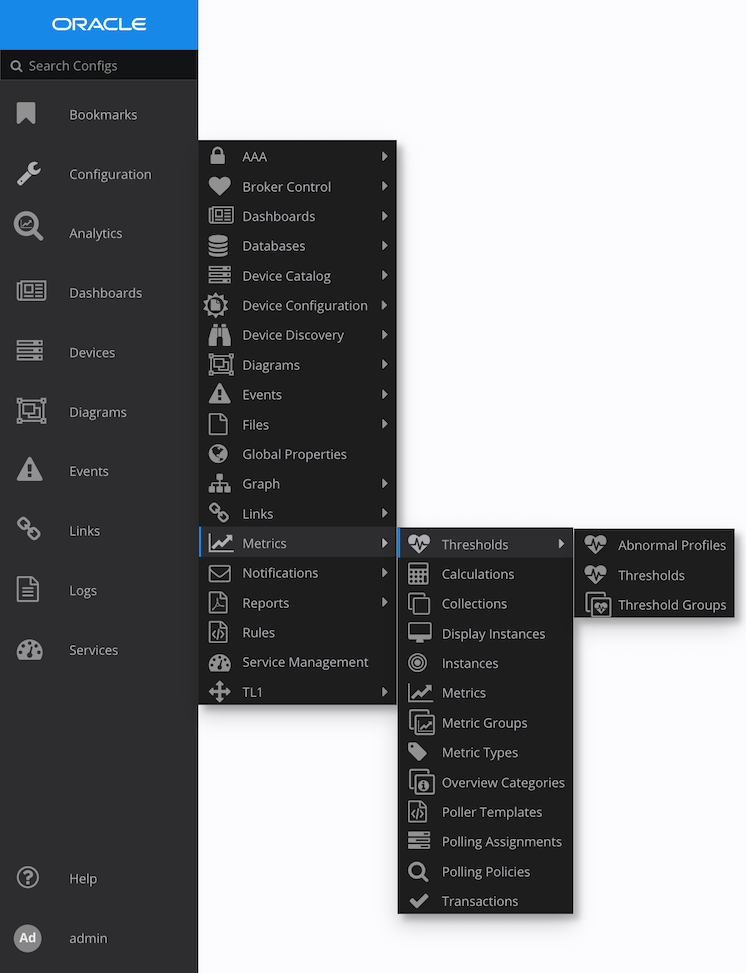Click the TL1 four-arrow move icon
This screenshot has height=973, width=746.
pyautogui.click(x=220, y=691)
